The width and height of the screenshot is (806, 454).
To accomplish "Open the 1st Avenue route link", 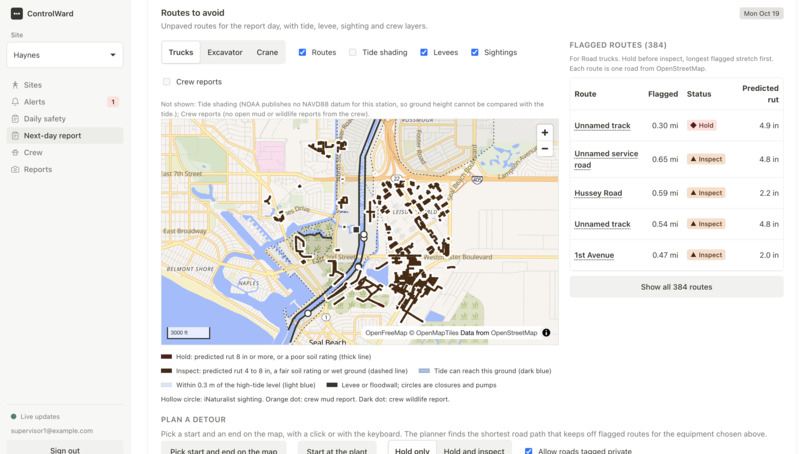I will 594,255.
